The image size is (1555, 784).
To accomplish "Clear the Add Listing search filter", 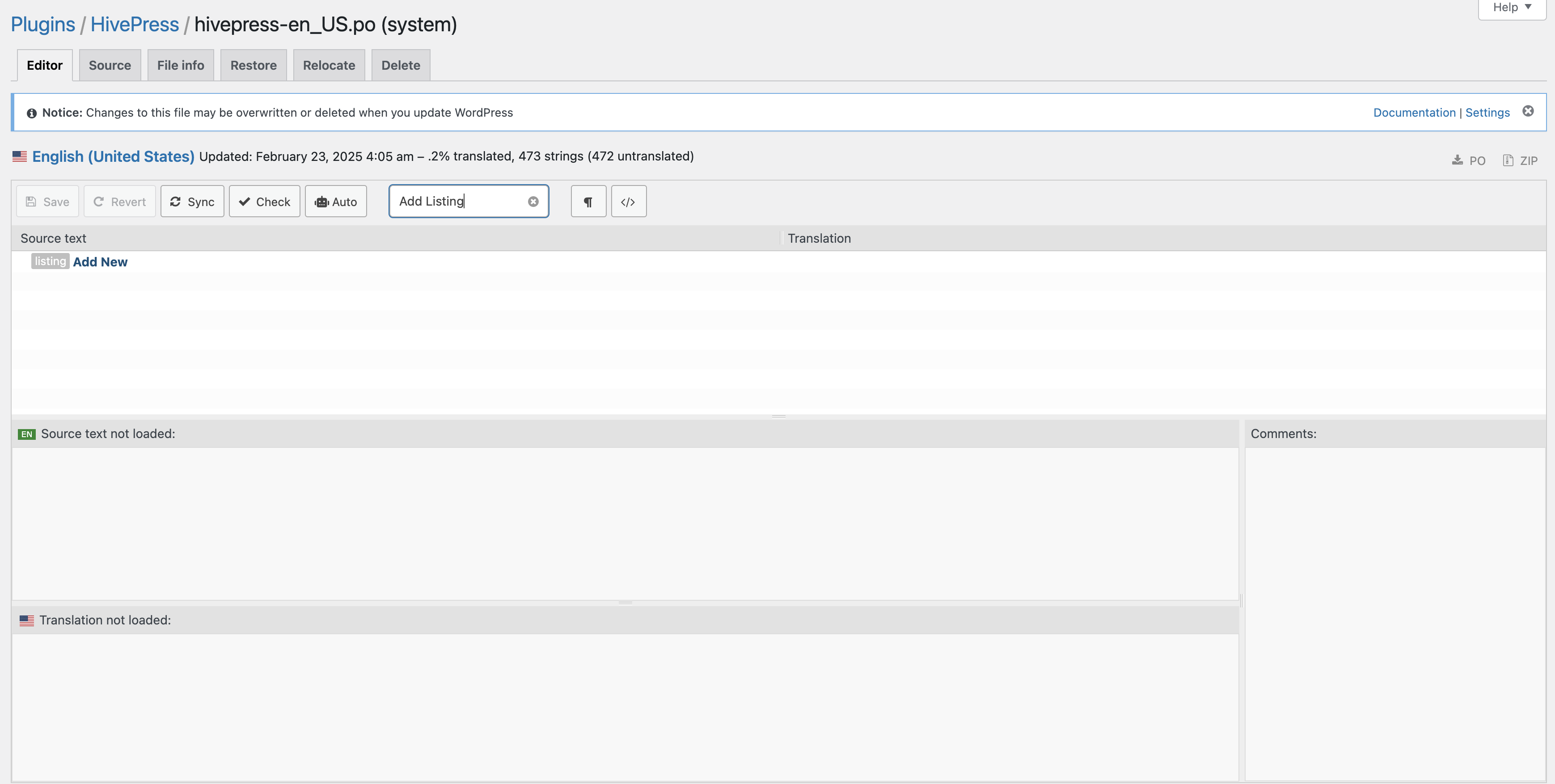I will pyautogui.click(x=533, y=202).
